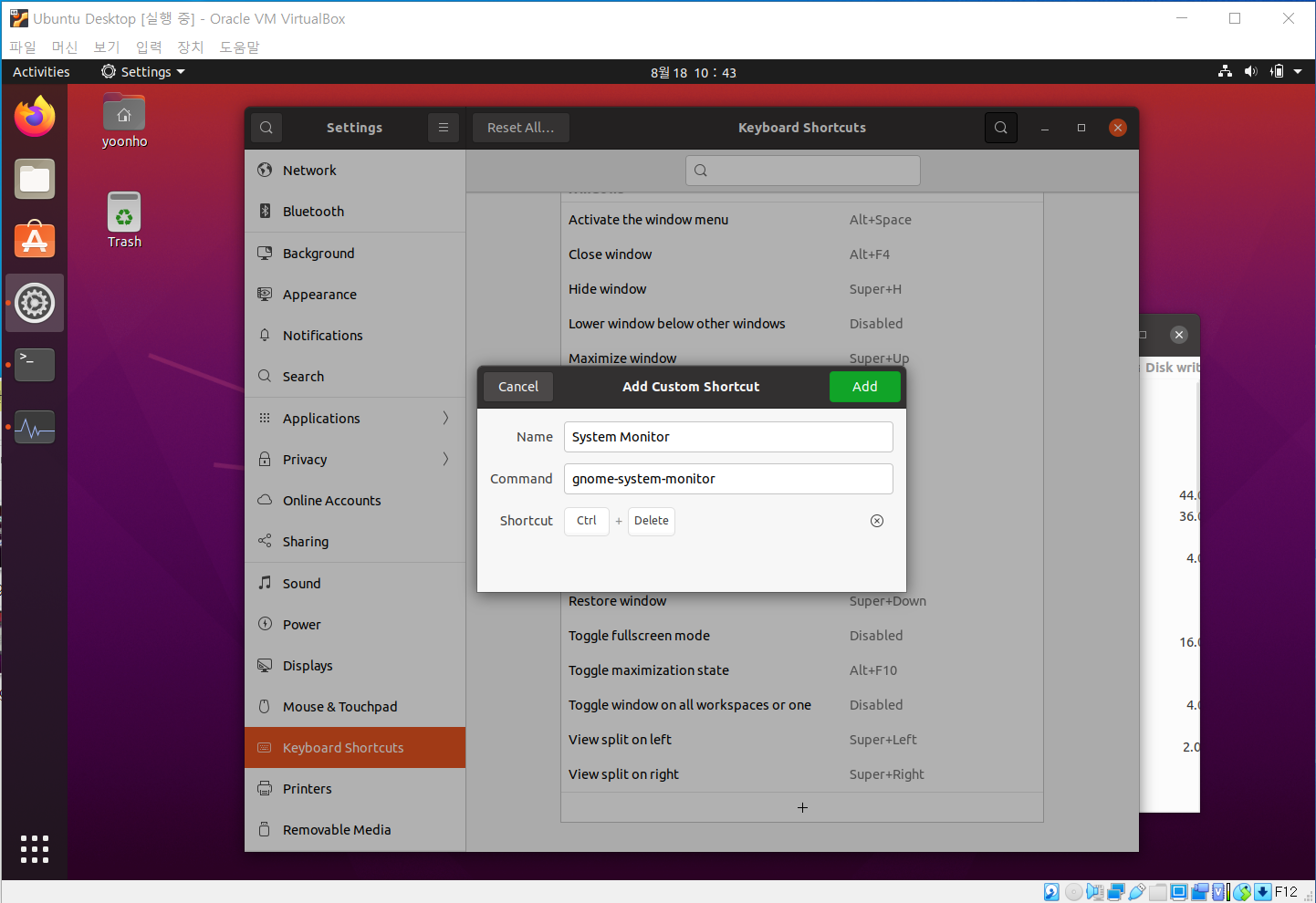1316x903 pixels.
Task: Toggle Keyboard Shortcuts header search icon
Action: (1001, 128)
